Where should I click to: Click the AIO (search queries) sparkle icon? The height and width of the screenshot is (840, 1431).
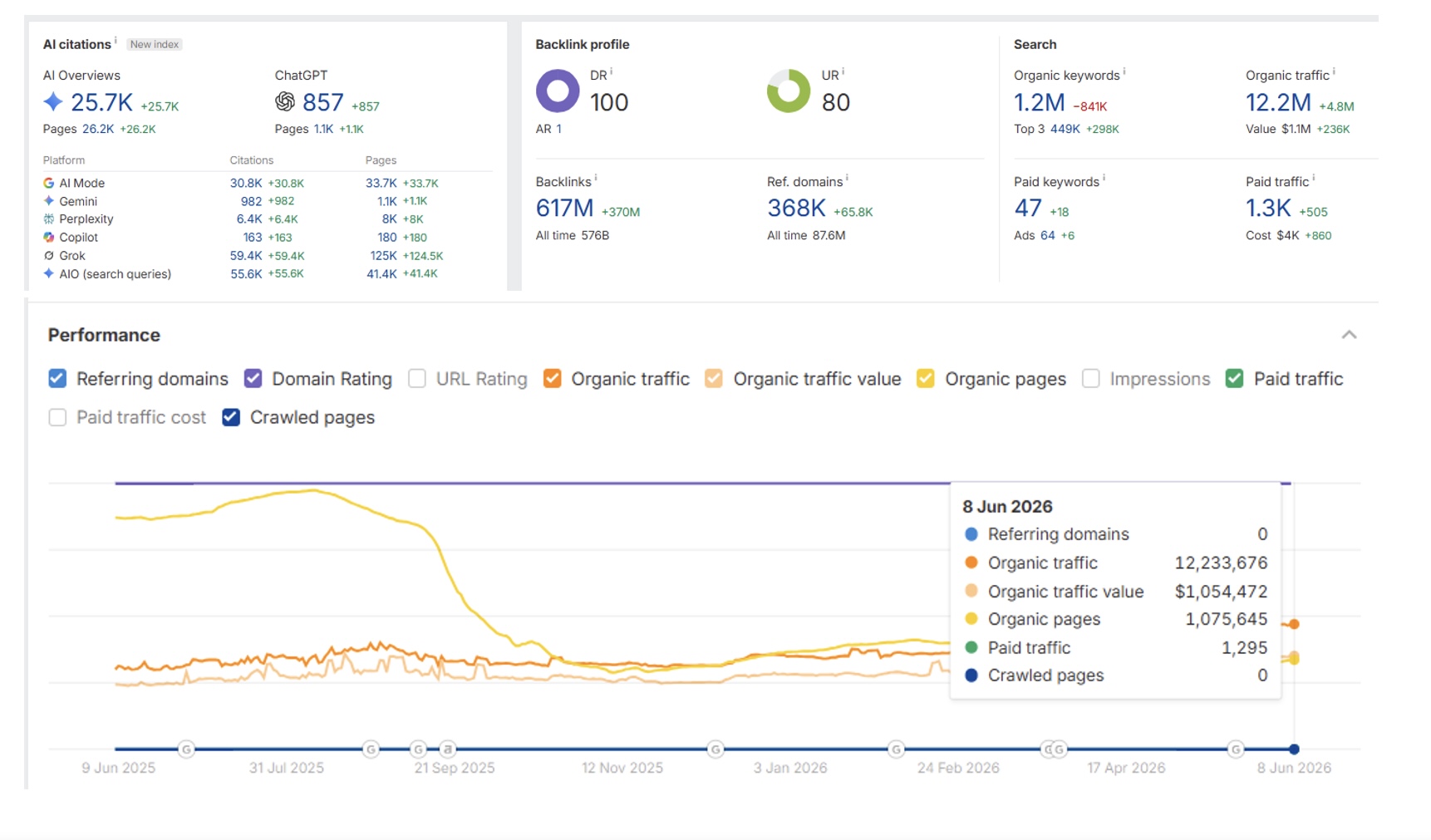[x=49, y=273]
